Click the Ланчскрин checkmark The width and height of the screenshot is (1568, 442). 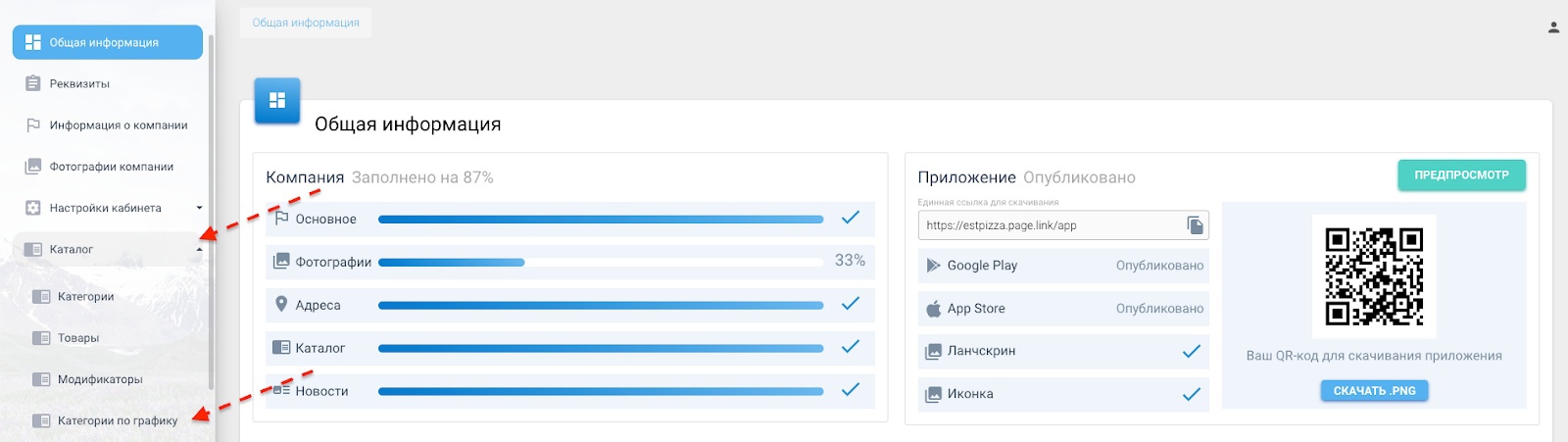tap(1191, 351)
